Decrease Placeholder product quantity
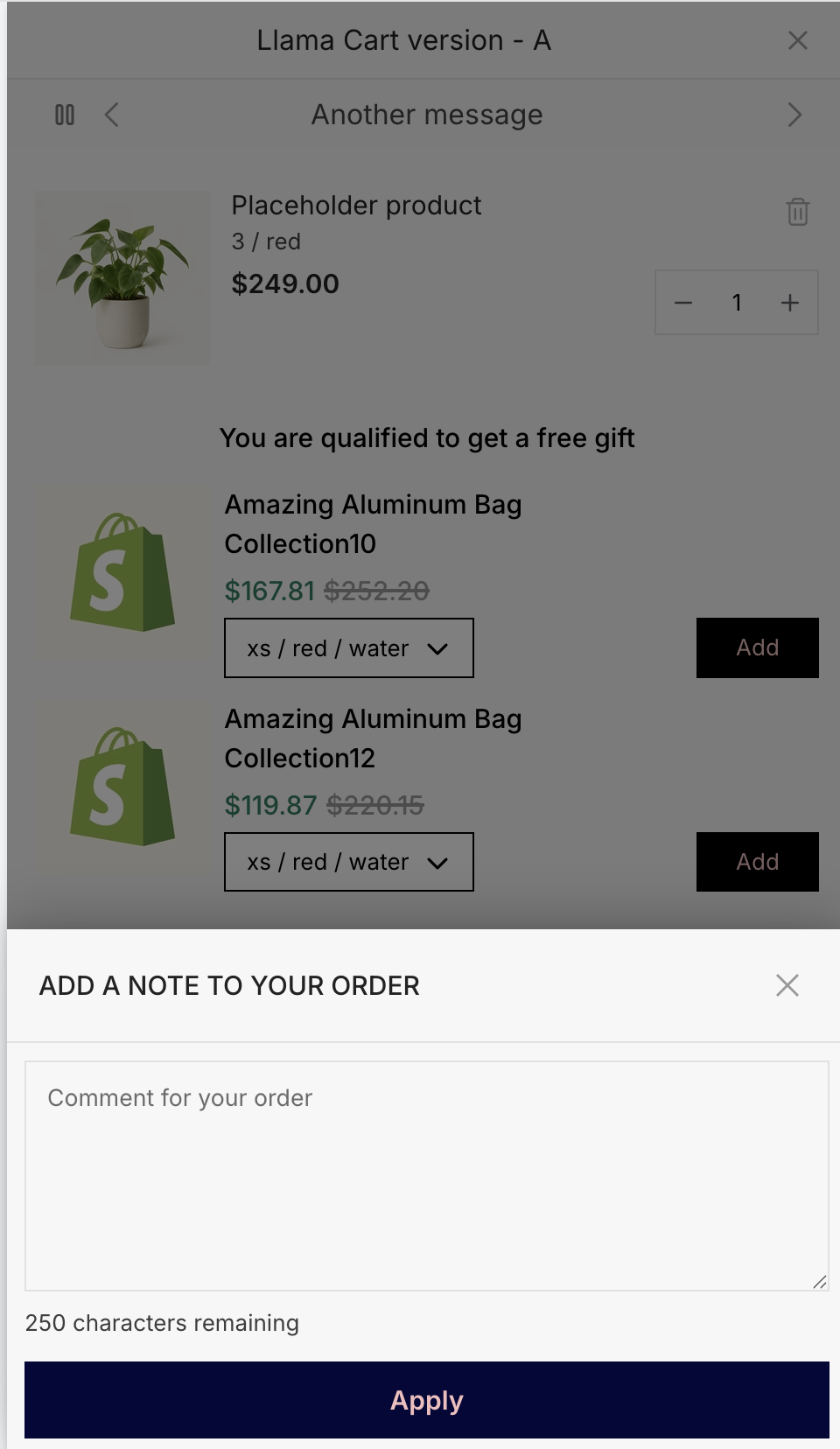Screen dimensions: 840x1449 pos(683,303)
